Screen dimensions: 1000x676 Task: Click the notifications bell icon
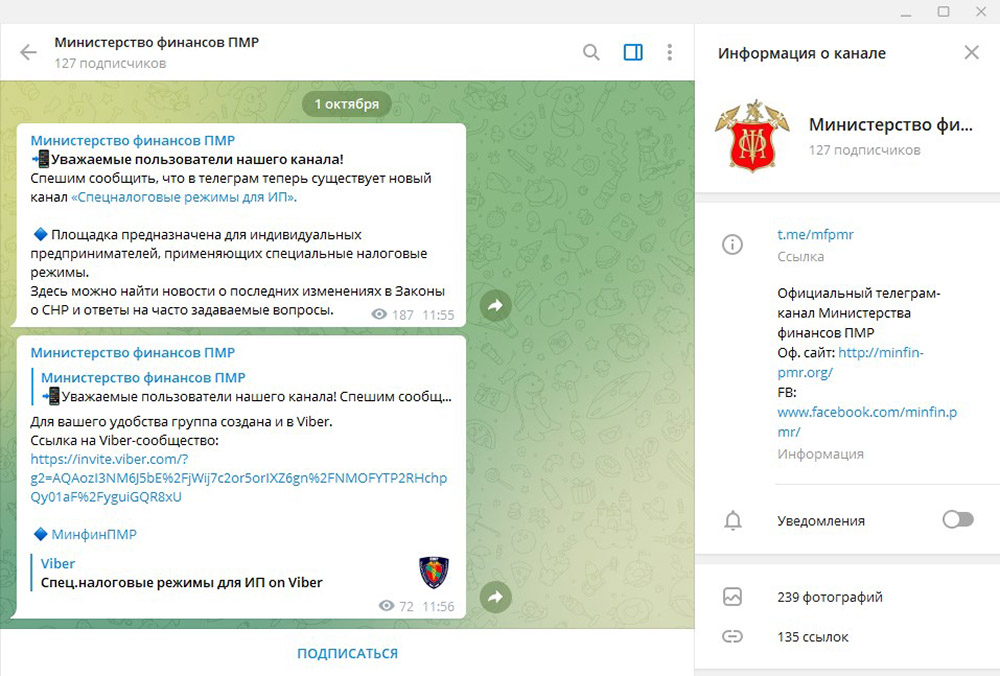(x=733, y=520)
